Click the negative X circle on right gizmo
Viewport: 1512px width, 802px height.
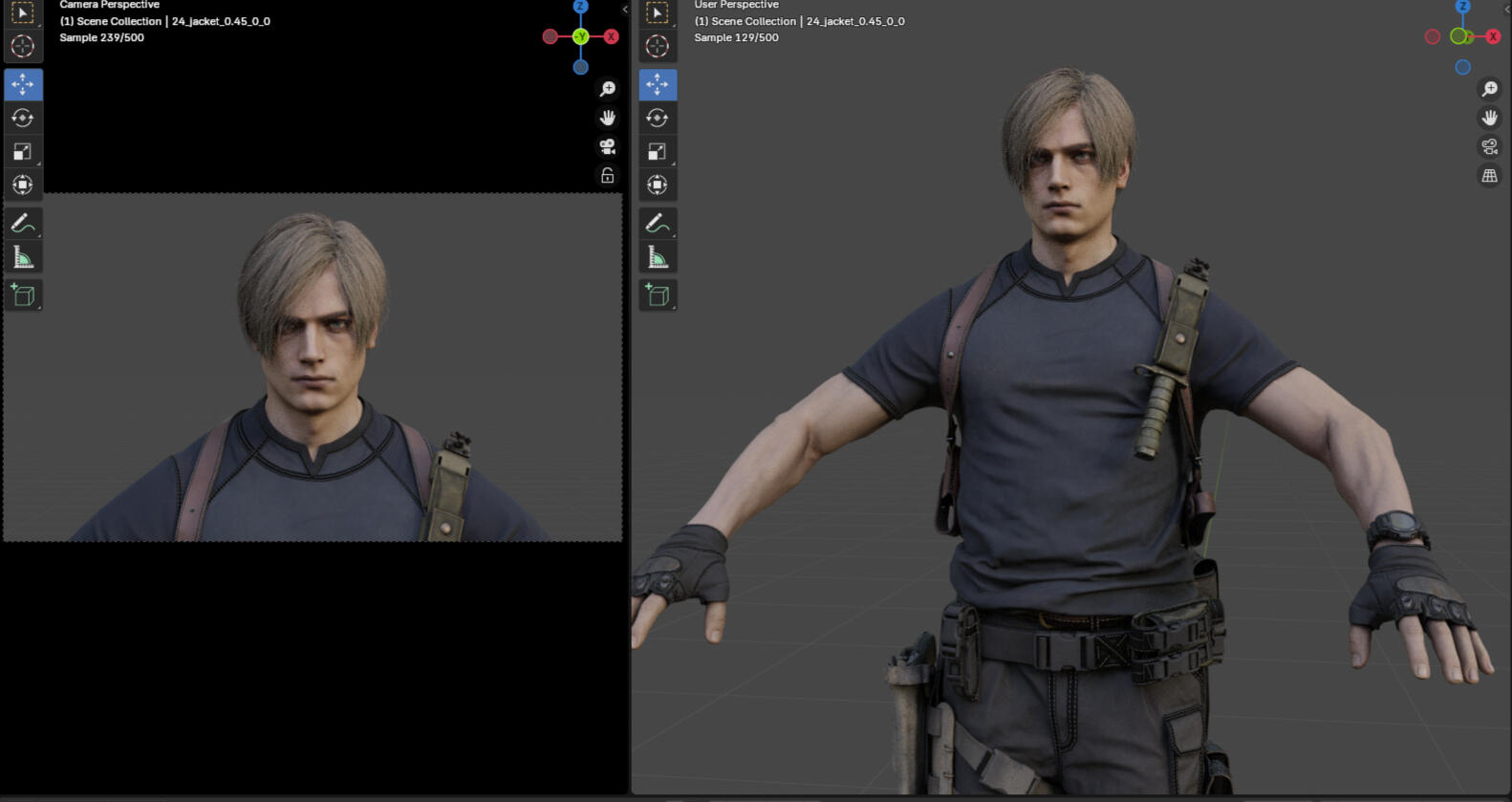click(1432, 36)
